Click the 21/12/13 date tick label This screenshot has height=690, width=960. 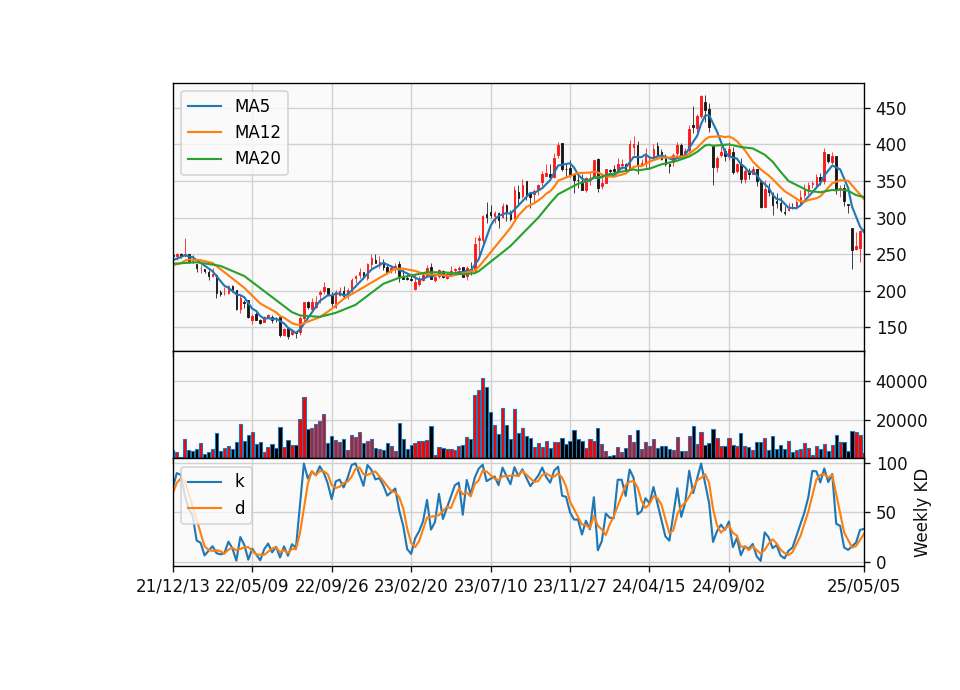173,586
